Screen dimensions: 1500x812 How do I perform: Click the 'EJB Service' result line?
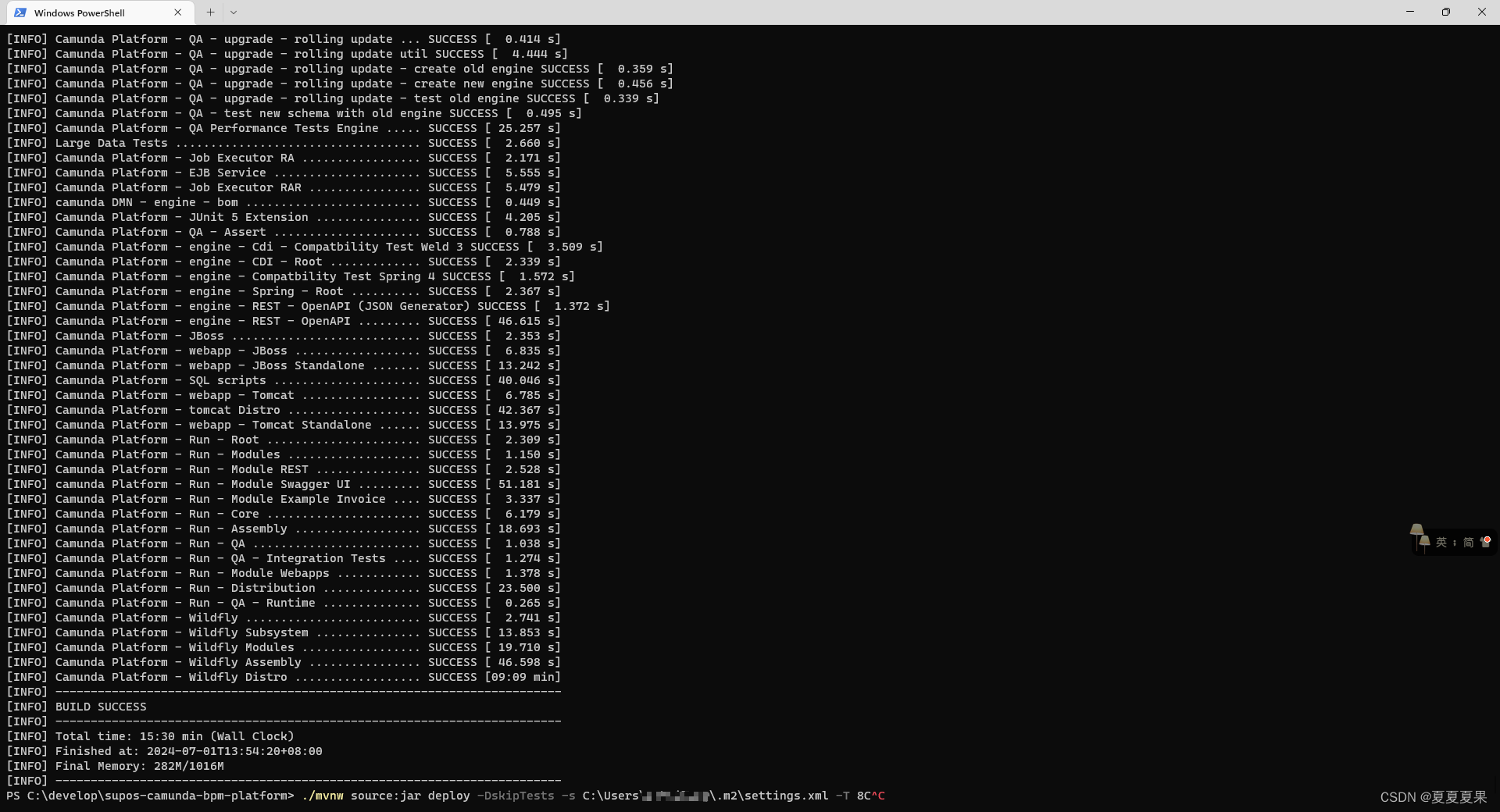(x=284, y=173)
